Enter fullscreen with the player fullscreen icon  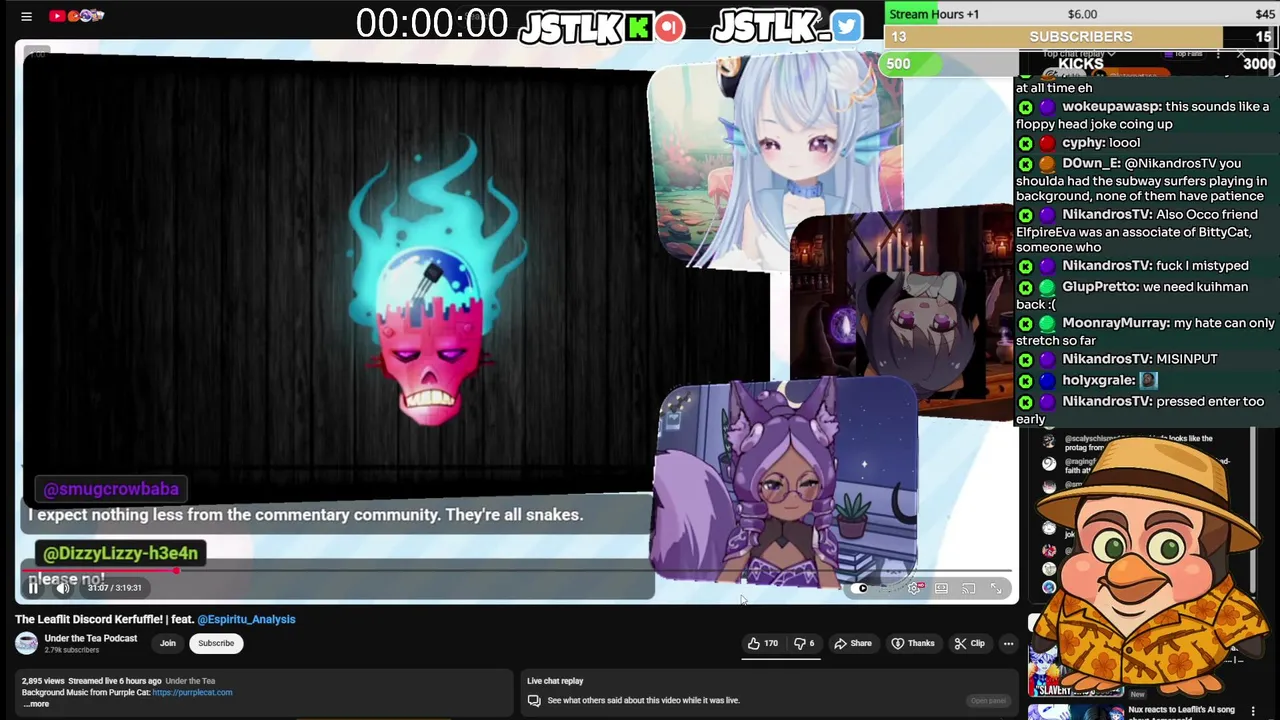(x=996, y=589)
